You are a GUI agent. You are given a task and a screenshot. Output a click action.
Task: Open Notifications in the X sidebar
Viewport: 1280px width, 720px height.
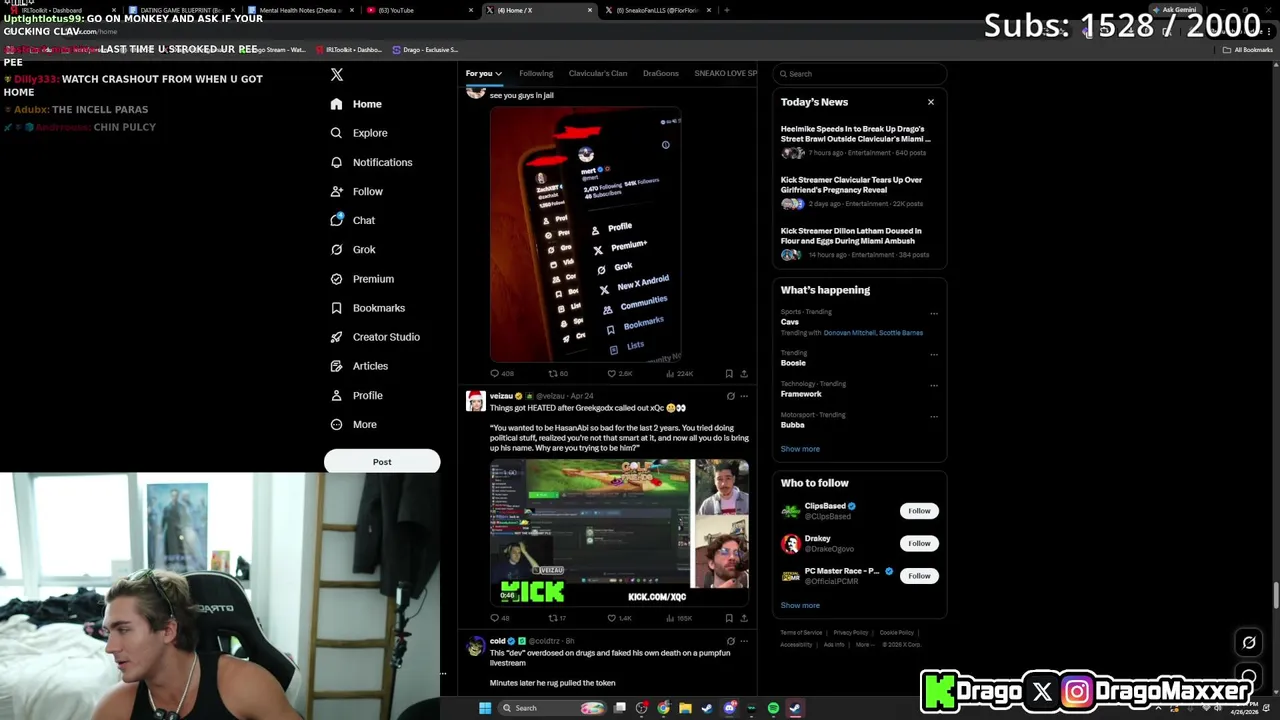pos(371,162)
